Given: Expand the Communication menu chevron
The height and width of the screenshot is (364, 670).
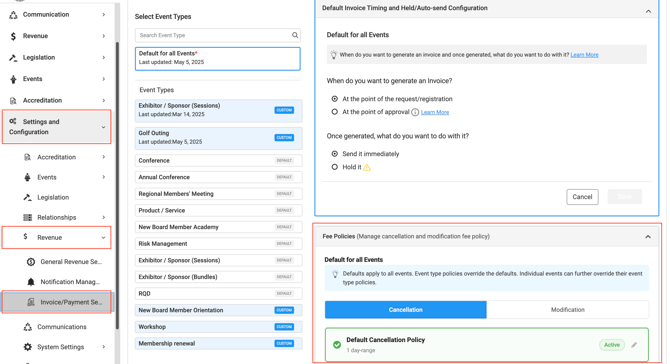Looking at the screenshot, I should [104, 15].
